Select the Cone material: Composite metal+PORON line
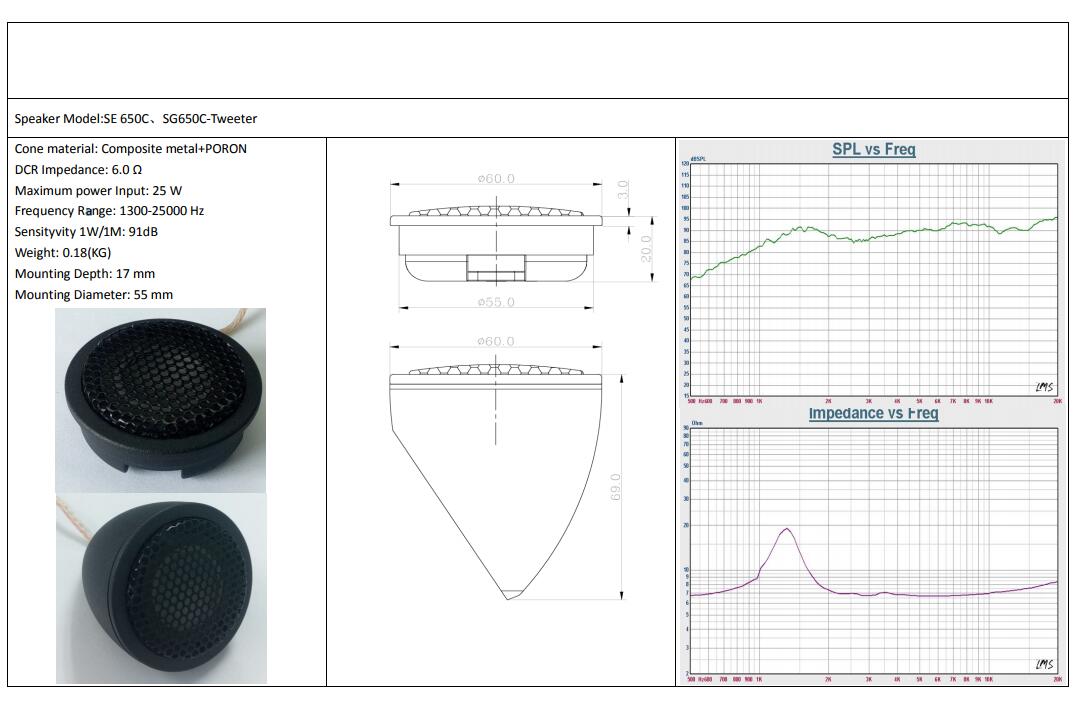The height and width of the screenshot is (705, 1082). tap(130, 148)
